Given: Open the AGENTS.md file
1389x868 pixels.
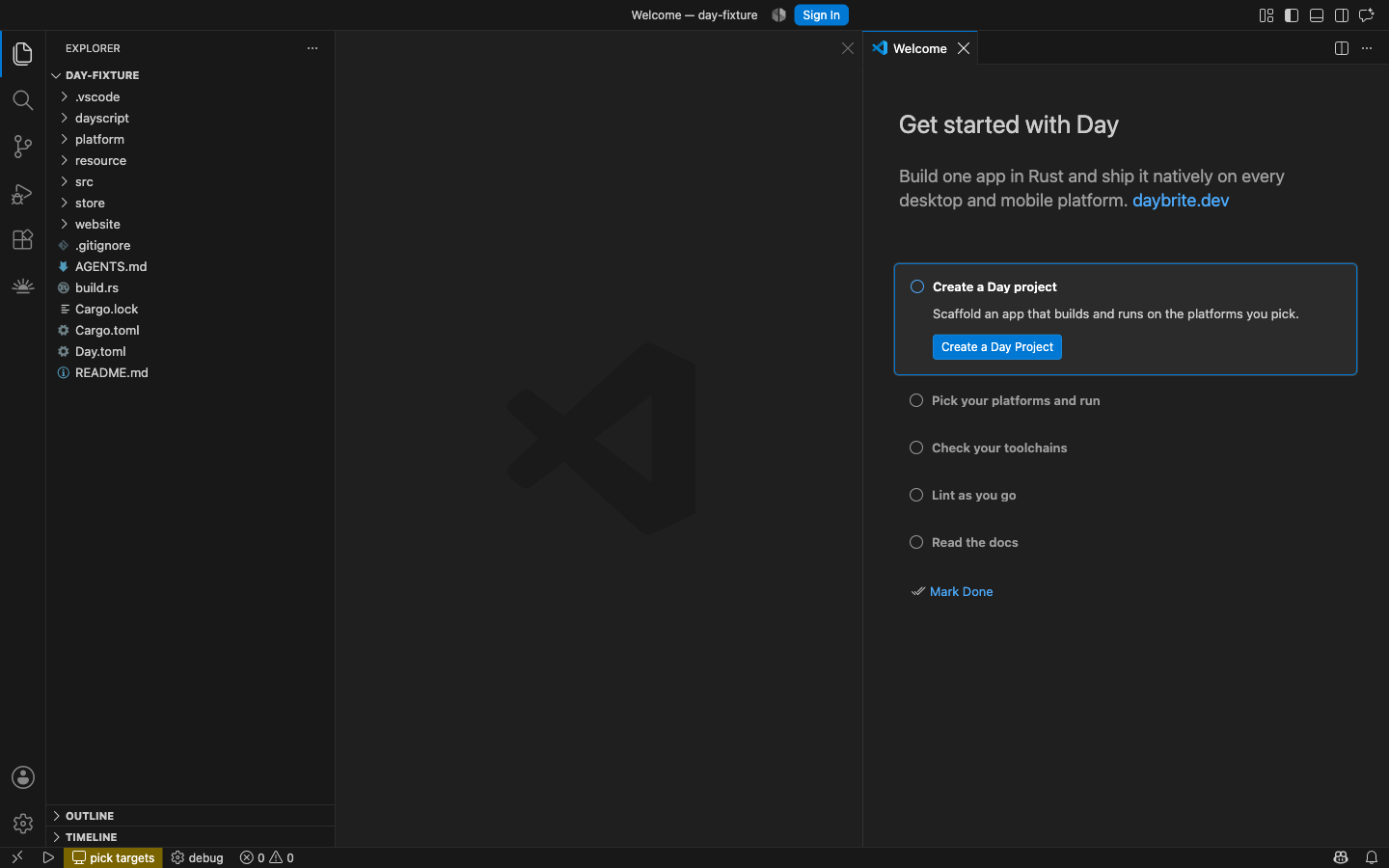Looking at the screenshot, I should [x=190, y=266].
